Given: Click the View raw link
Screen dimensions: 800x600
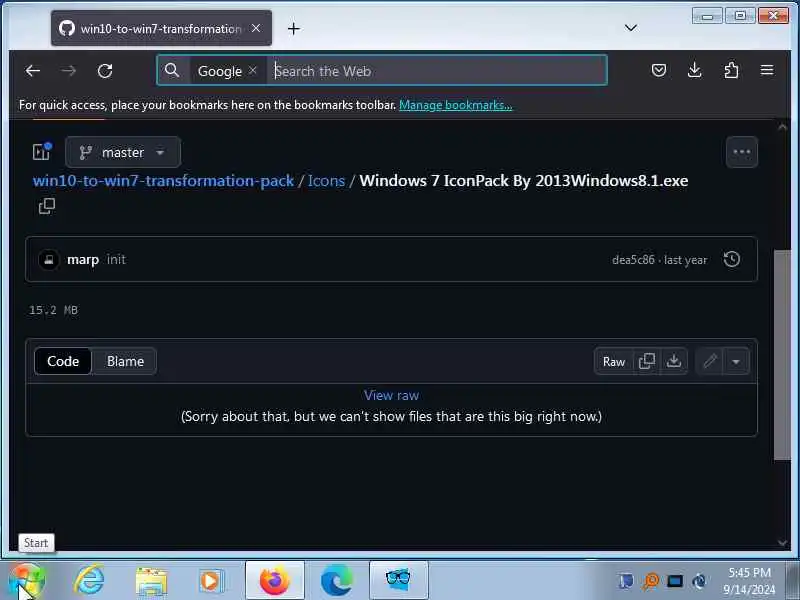Looking at the screenshot, I should click(x=391, y=395).
